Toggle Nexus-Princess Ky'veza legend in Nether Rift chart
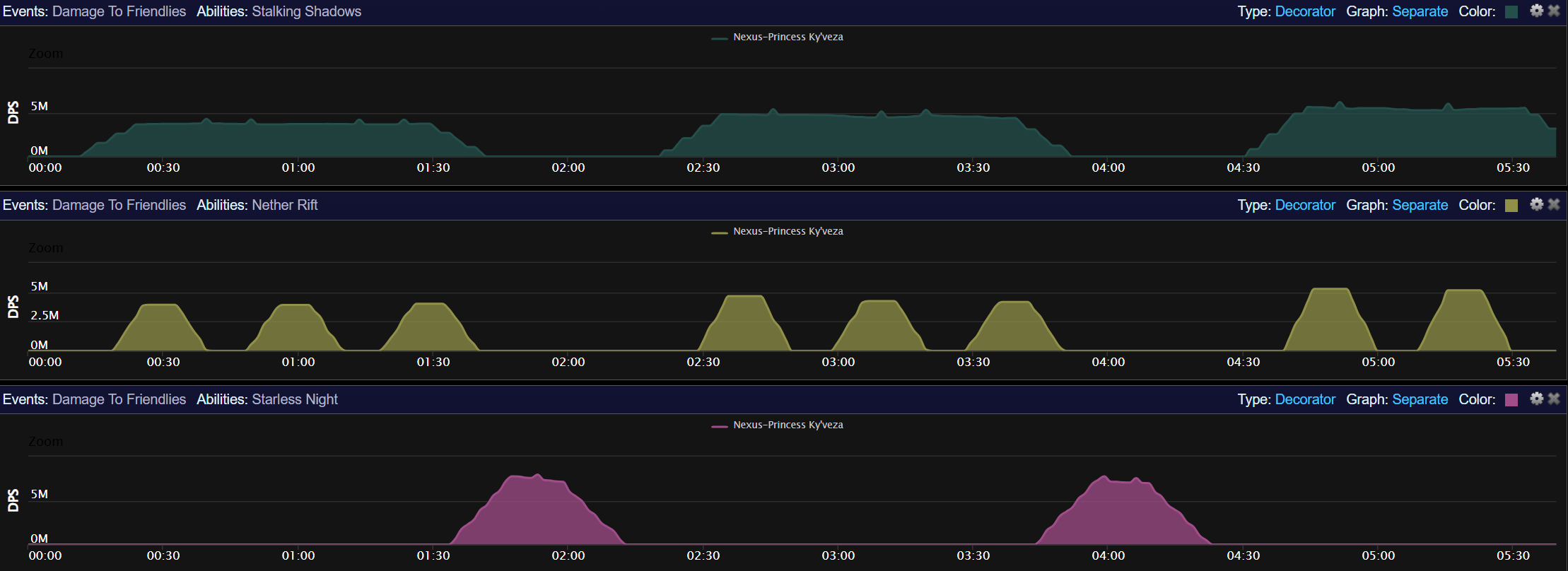The image size is (1568, 571). pyautogui.click(x=778, y=232)
